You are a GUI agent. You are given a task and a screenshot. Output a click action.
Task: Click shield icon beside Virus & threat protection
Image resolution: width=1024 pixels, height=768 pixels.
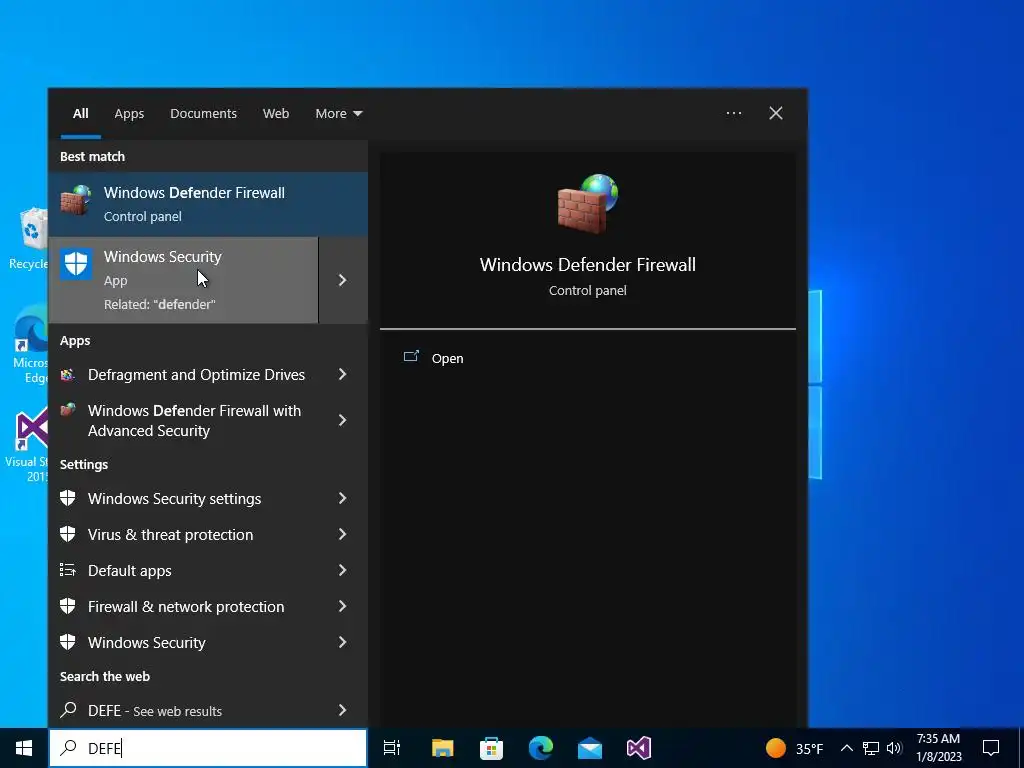click(x=67, y=534)
